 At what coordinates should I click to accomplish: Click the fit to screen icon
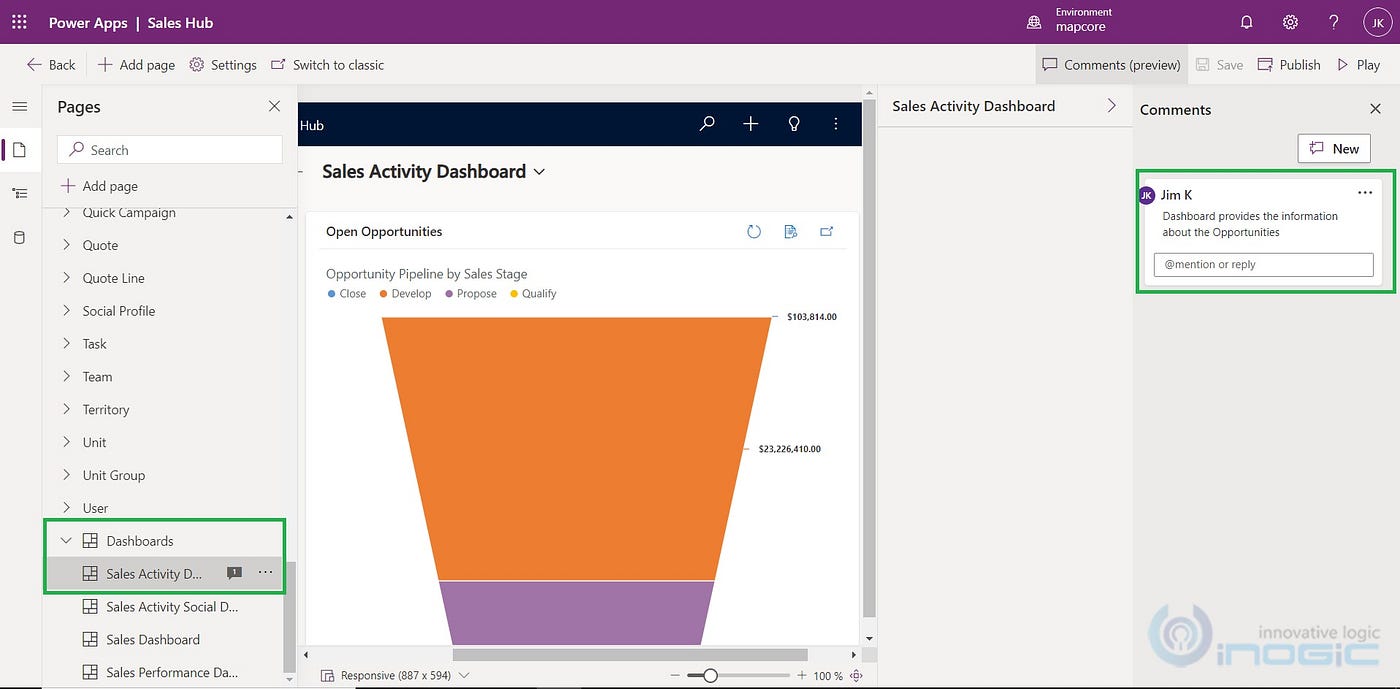click(856, 676)
